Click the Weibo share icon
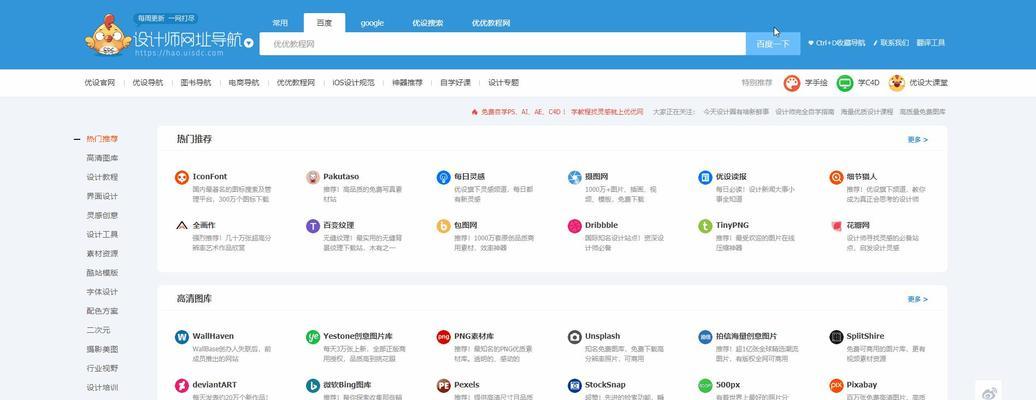 click(x=988, y=394)
